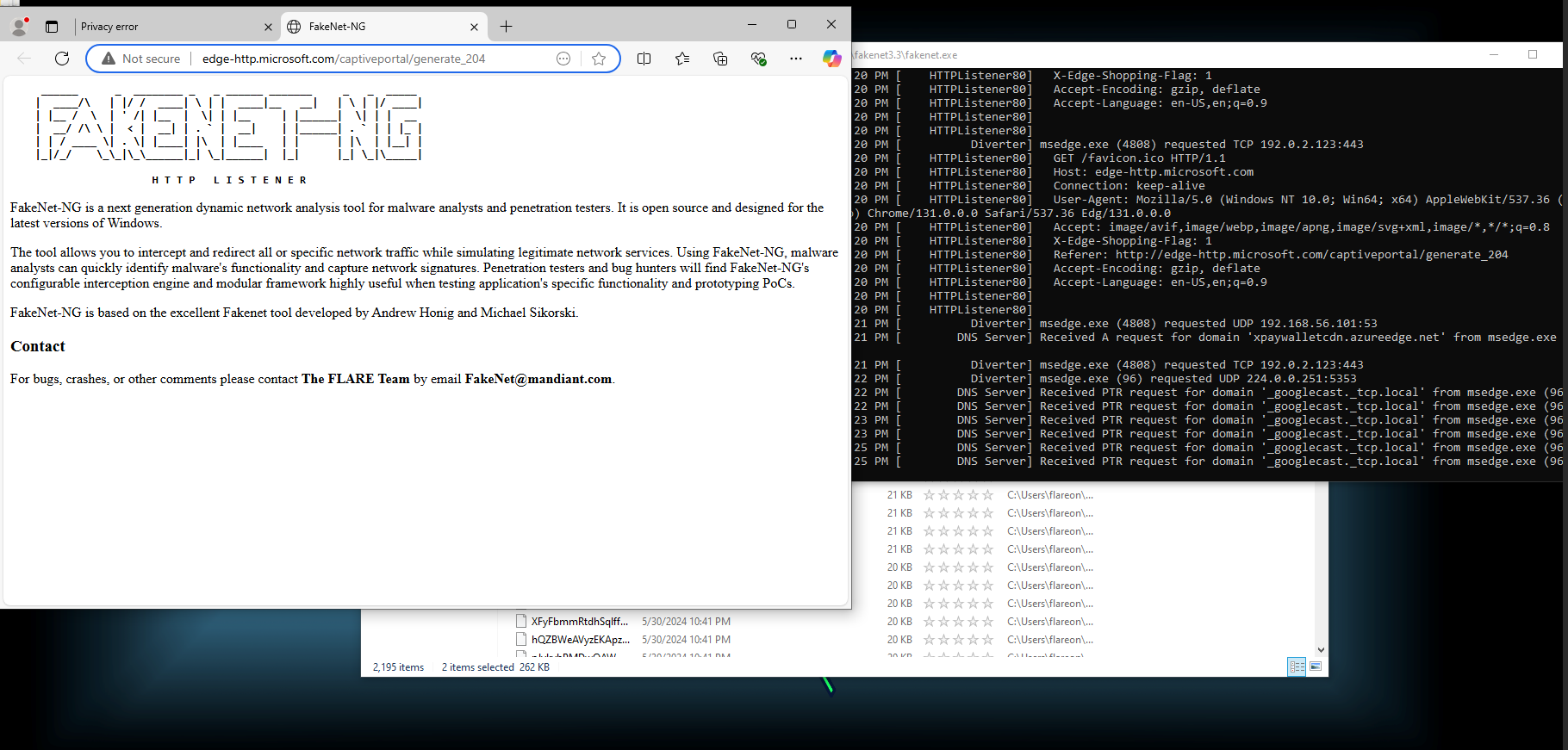
Task: Switch Explorer to details view
Action: click(1297, 666)
